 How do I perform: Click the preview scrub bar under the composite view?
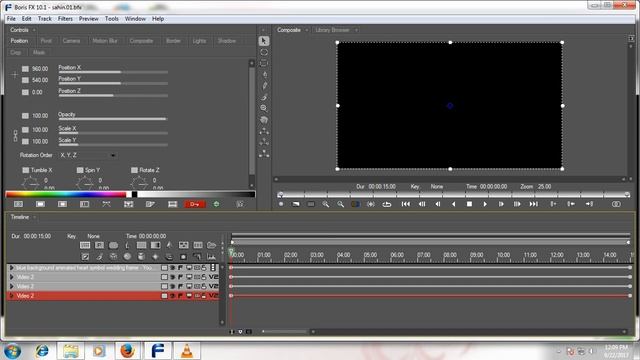pyautogui.click(x=454, y=194)
